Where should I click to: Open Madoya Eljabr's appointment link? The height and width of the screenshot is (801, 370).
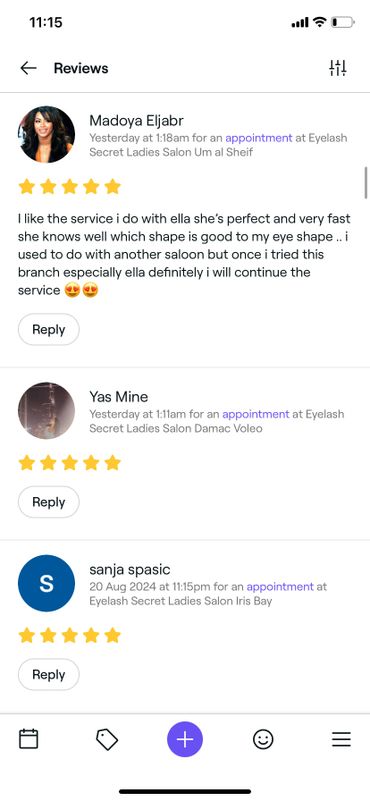(259, 138)
